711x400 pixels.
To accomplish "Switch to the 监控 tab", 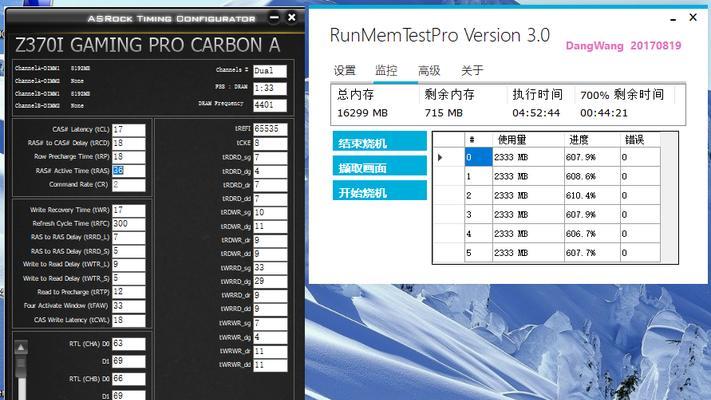I will pos(386,71).
